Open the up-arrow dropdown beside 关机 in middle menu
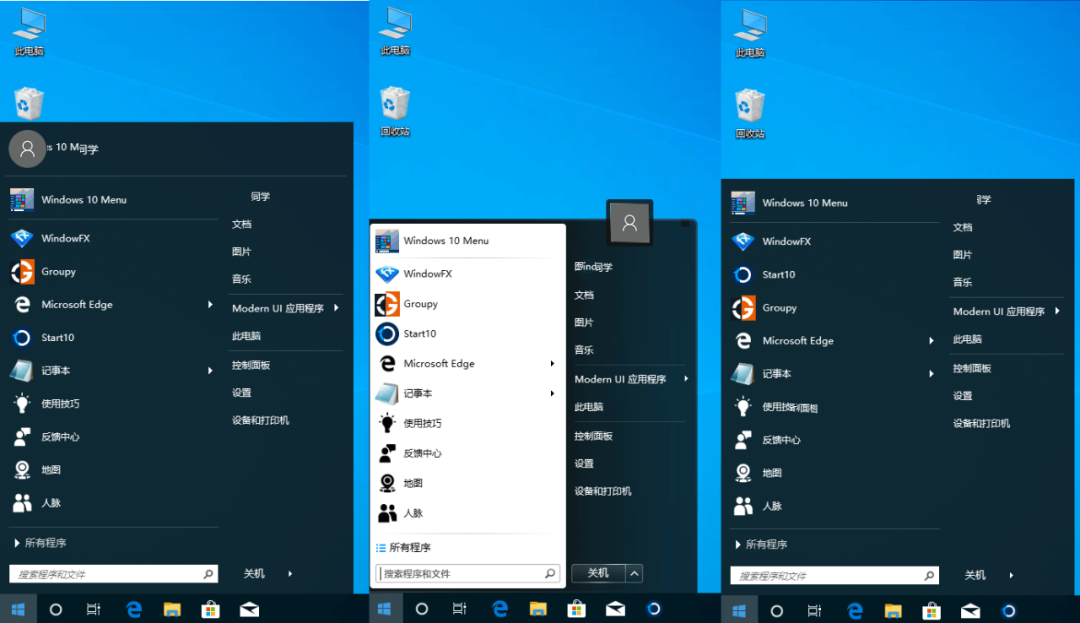 click(634, 573)
